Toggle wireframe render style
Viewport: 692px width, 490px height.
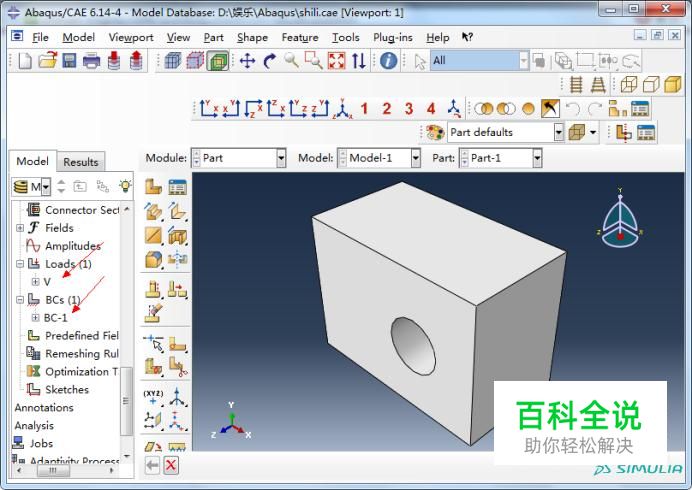628,84
